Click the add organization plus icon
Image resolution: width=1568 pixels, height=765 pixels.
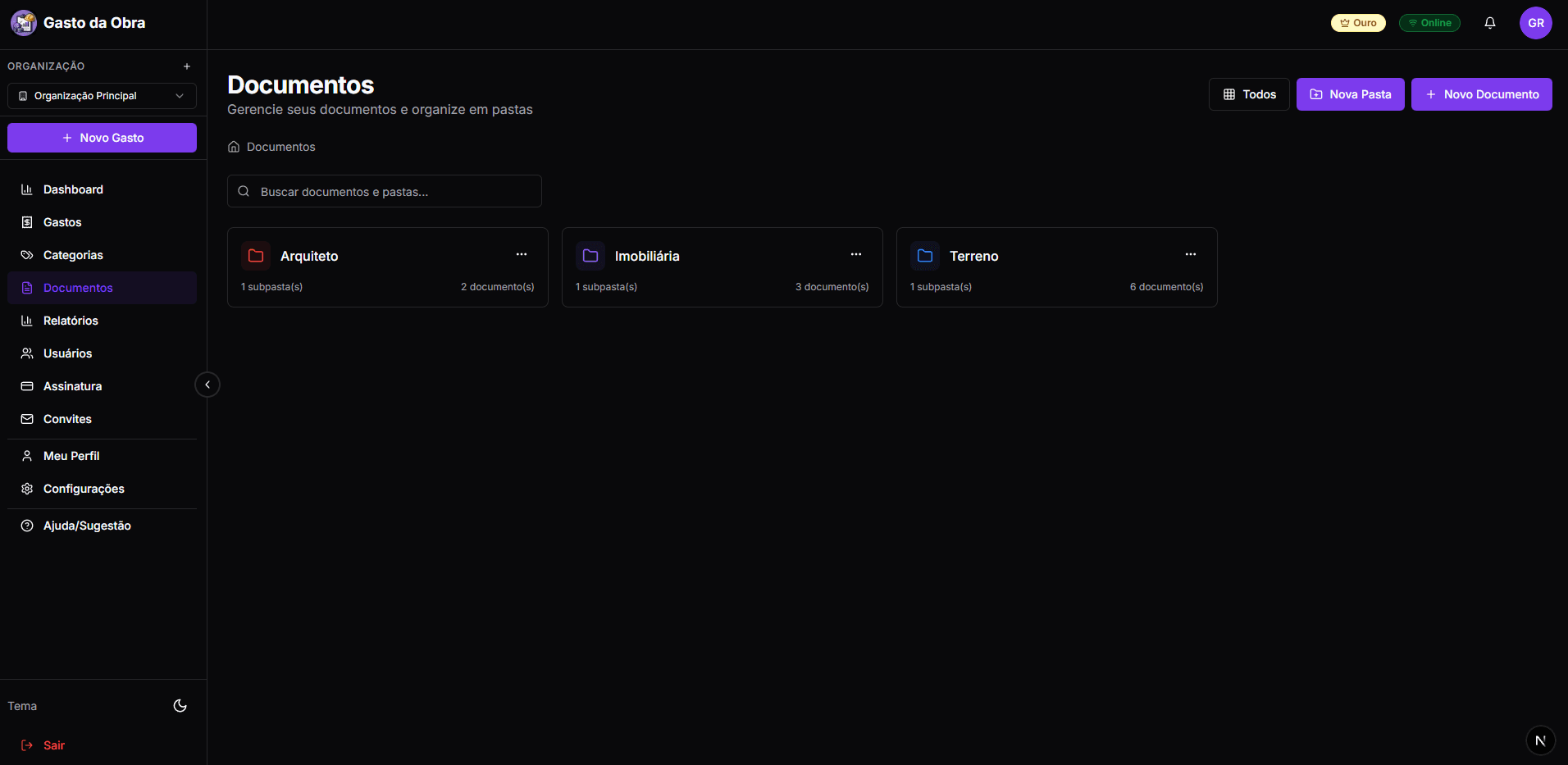pos(187,66)
